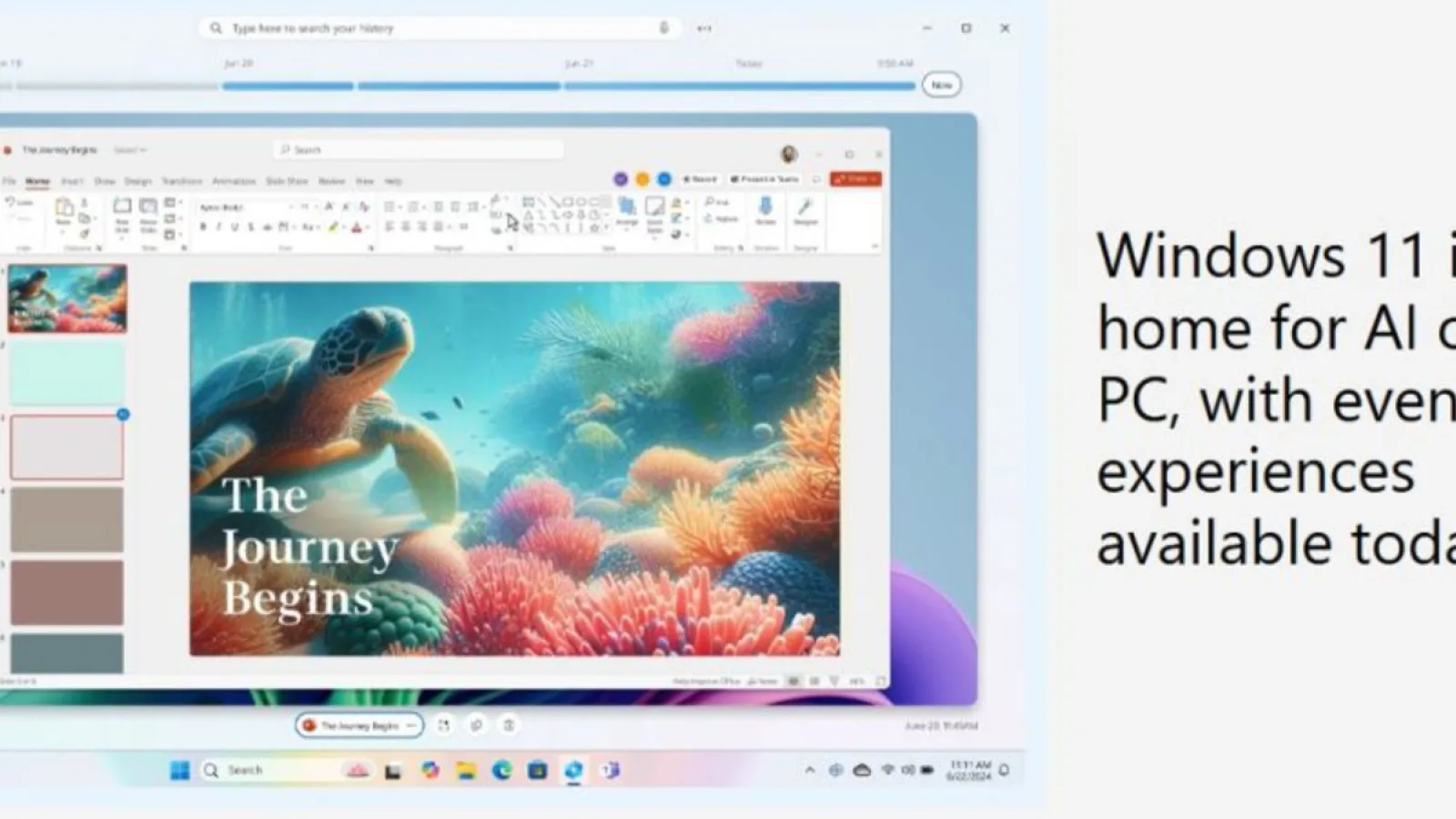
Task: Select the tan beige slide thumbnail
Action: tap(67, 520)
